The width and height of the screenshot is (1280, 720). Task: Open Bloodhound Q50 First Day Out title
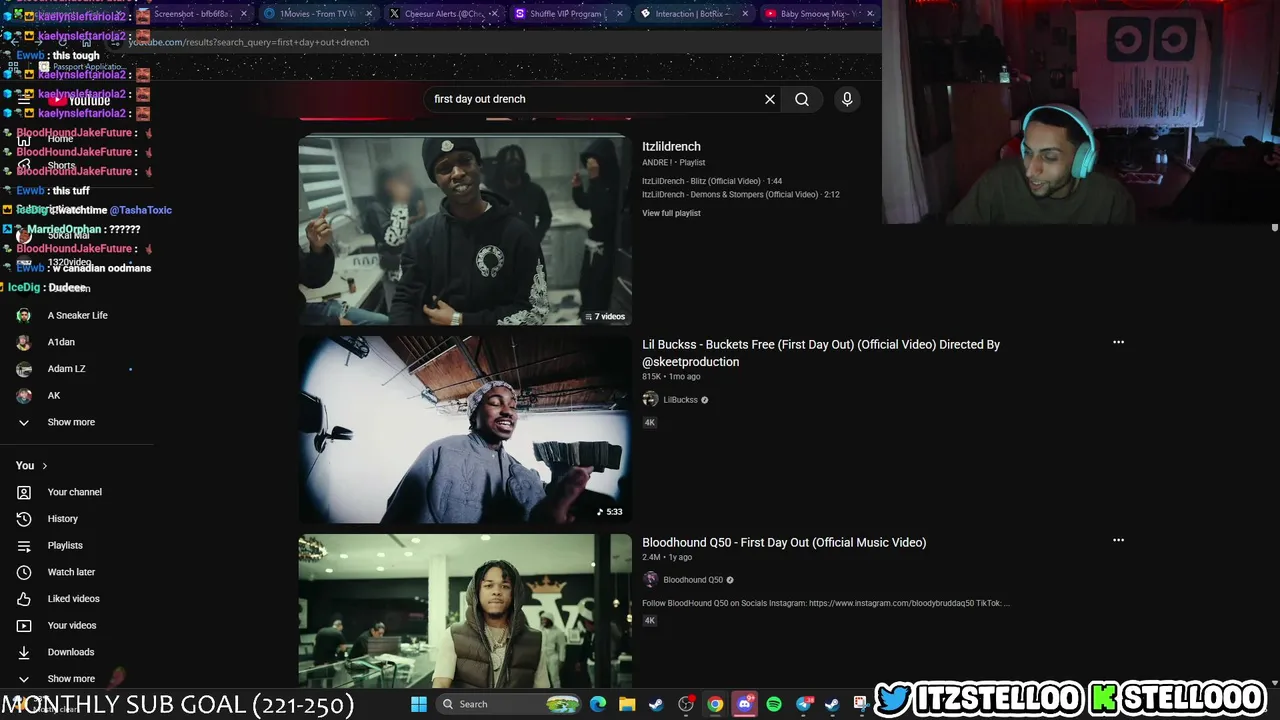(x=784, y=542)
